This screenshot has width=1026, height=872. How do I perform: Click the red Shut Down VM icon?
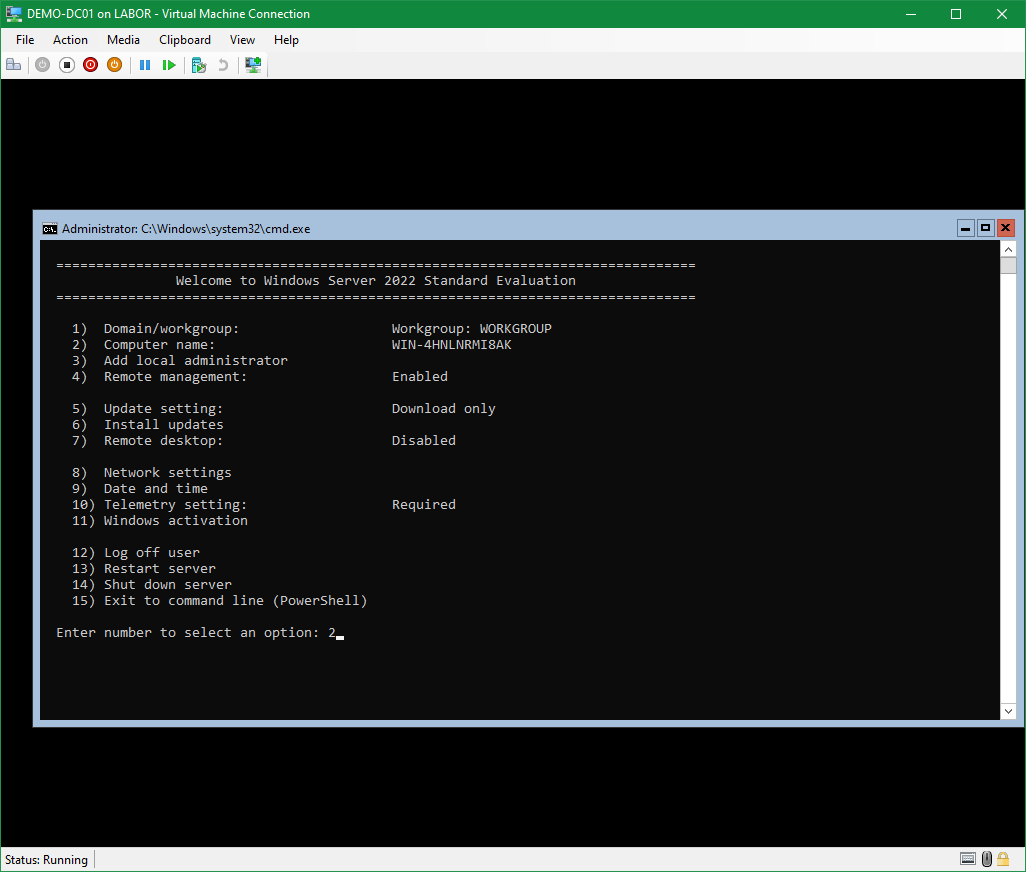(91, 65)
